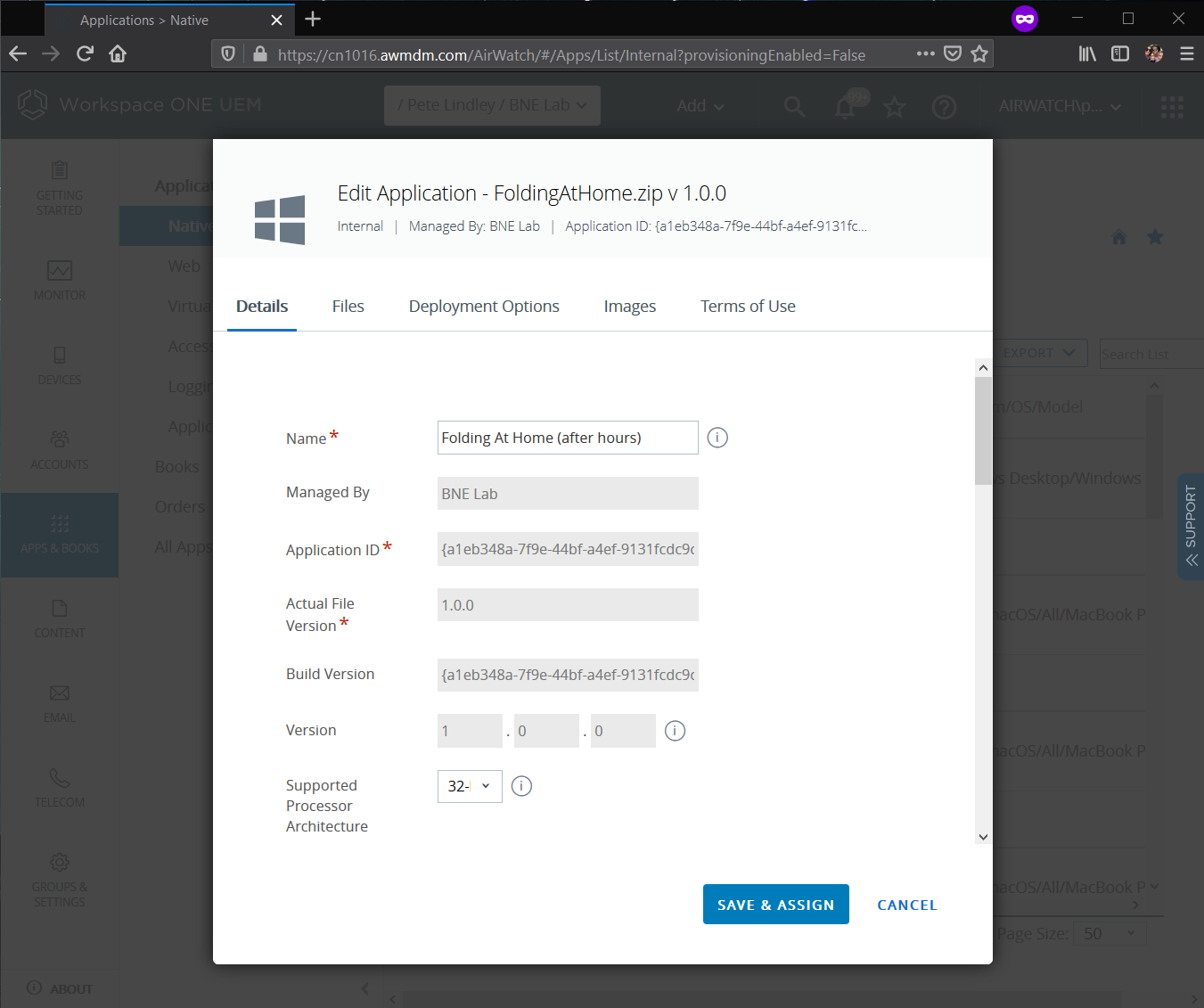
Task: Switch to the Files tab
Action: [348, 307]
